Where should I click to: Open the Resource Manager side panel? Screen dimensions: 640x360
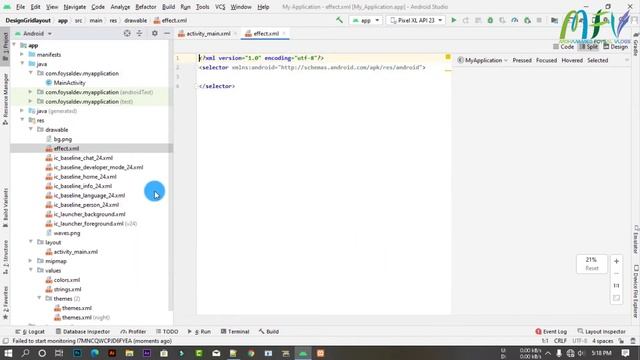coord(5,99)
